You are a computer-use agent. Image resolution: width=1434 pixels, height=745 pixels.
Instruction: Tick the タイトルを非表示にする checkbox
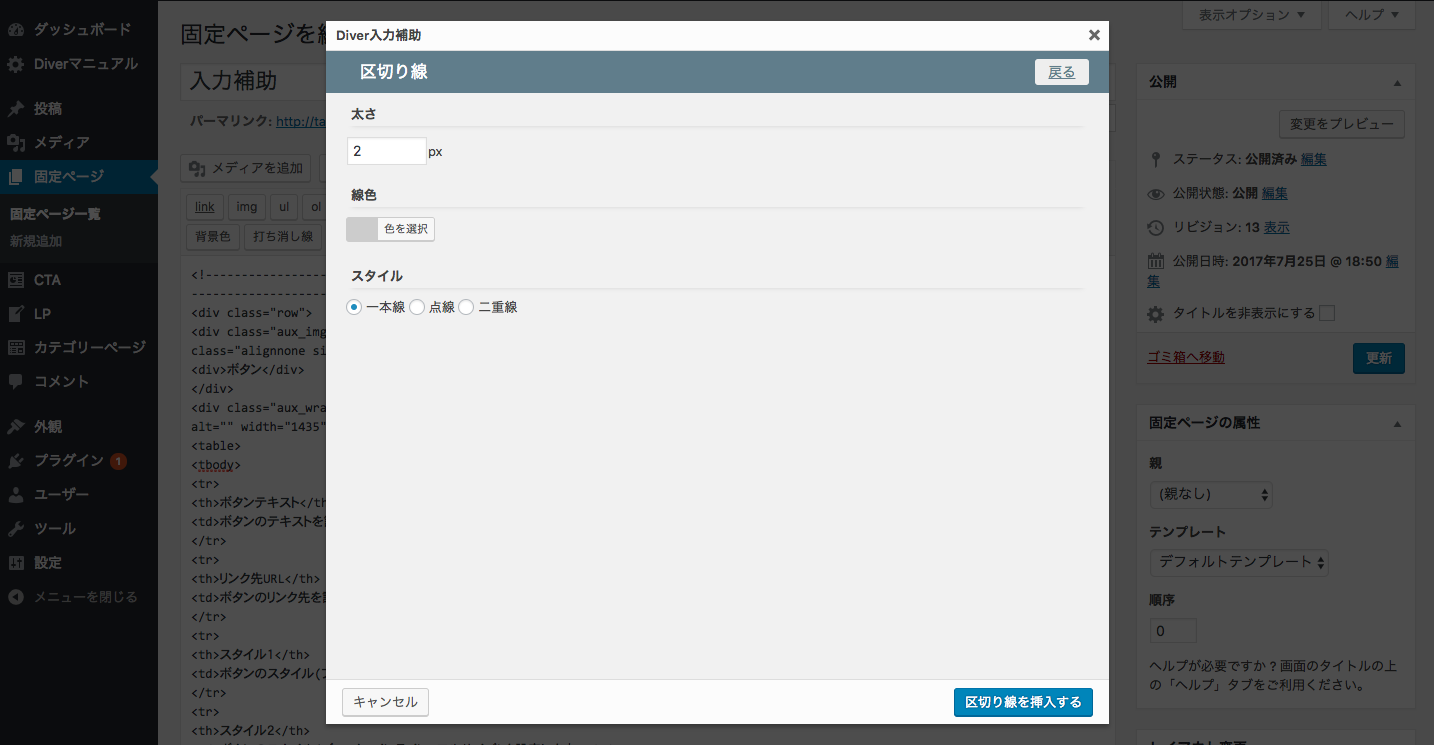tap(1327, 313)
